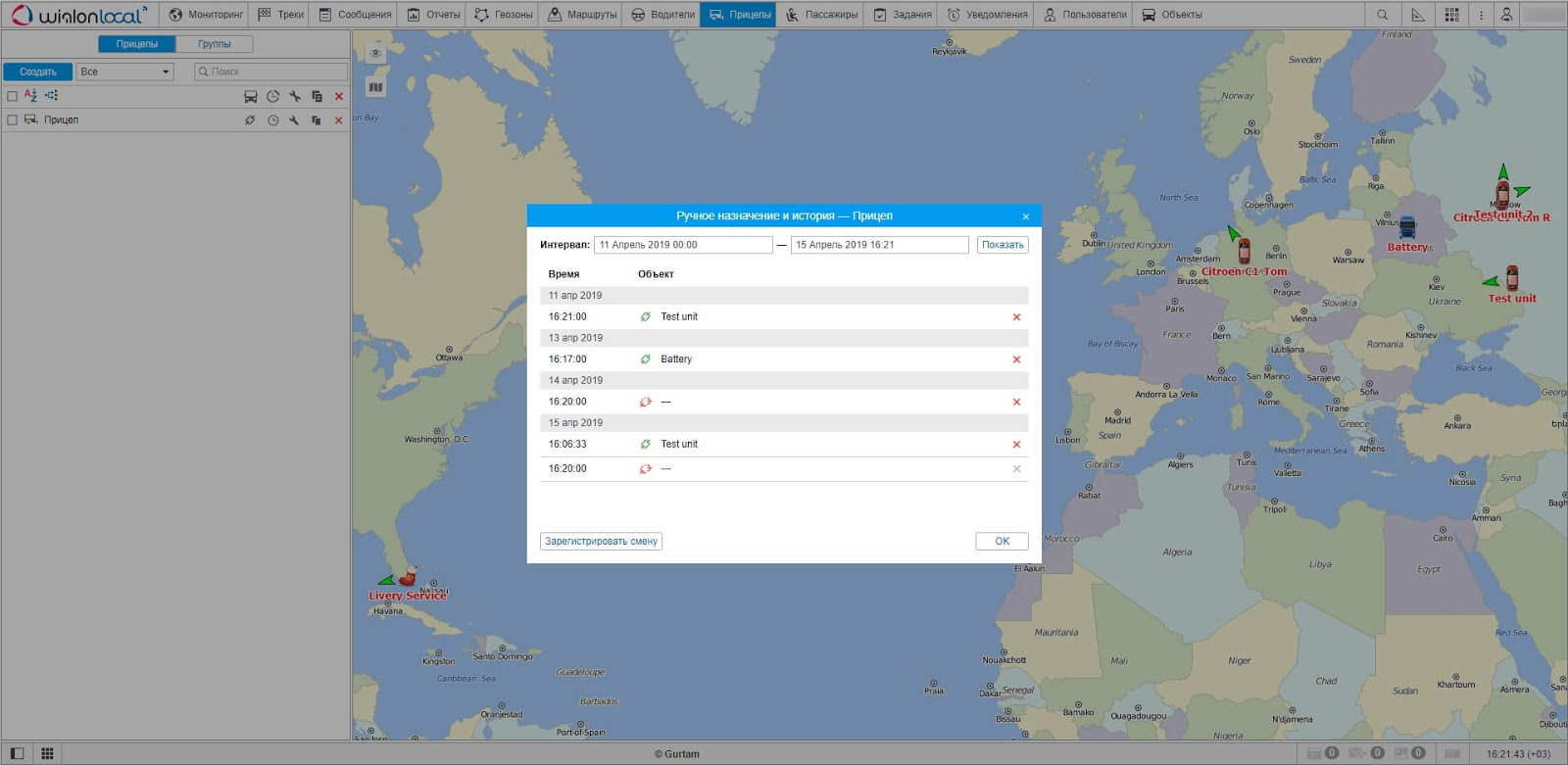Image resolution: width=1568 pixels, height=765 pixels.
Task: Tick the checkbox next to Прицеп
Action: [x=13, y=120]
